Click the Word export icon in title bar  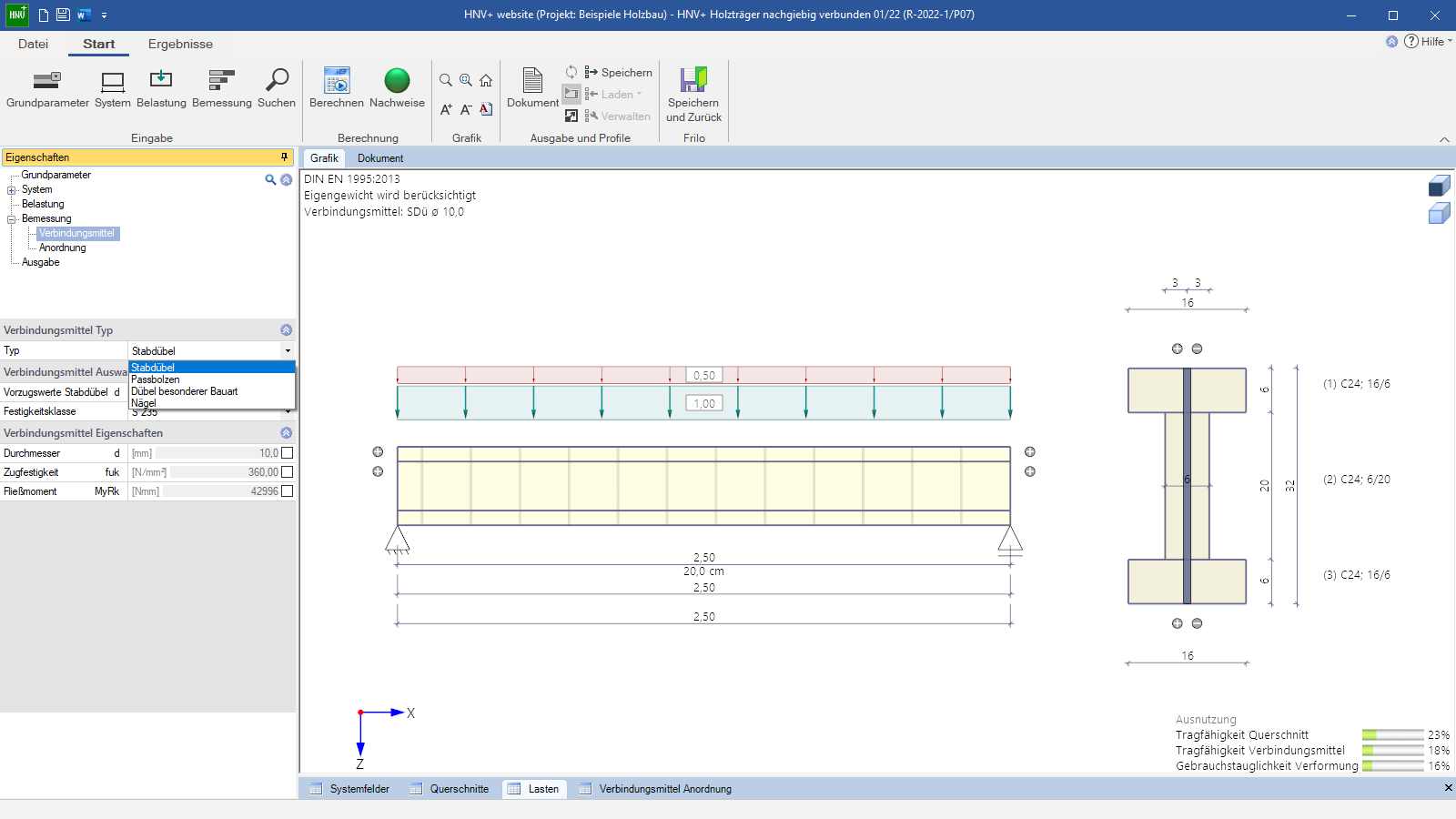pyautogui.click(x=84, y=15)
